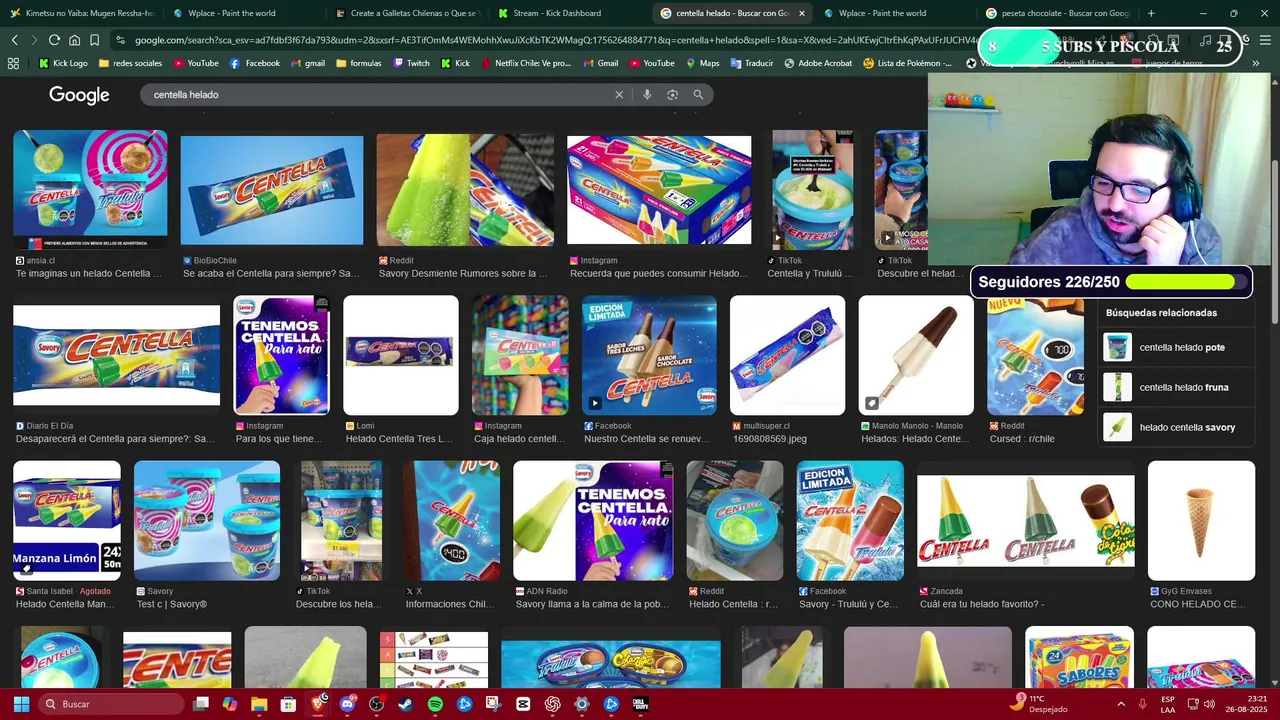Screen dimensions: 1280x720
Task: Clear the search box with X icon
Action: click(x=619, y=95)
